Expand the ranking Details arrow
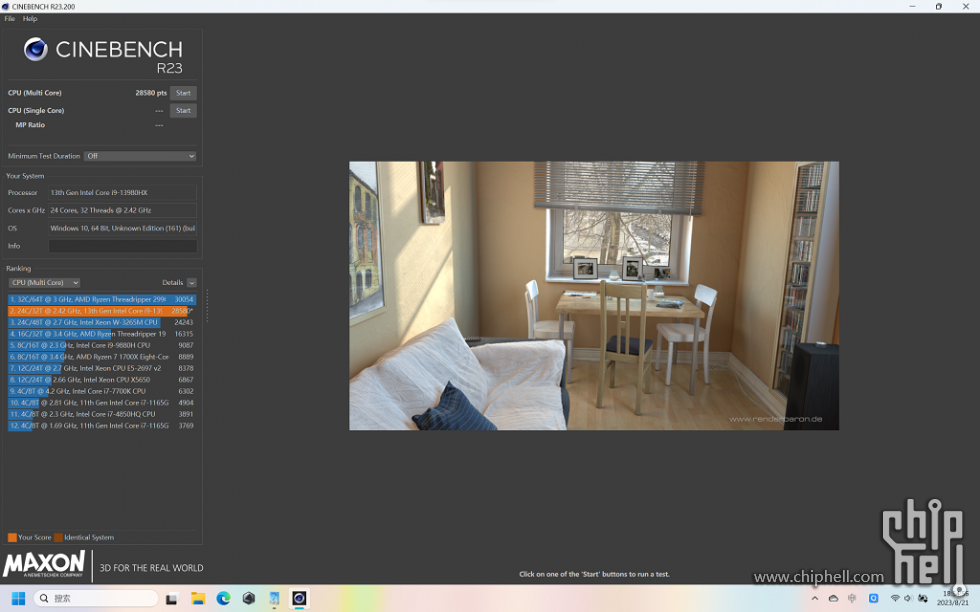Viewport: 980px width, 612px height. 191,283
